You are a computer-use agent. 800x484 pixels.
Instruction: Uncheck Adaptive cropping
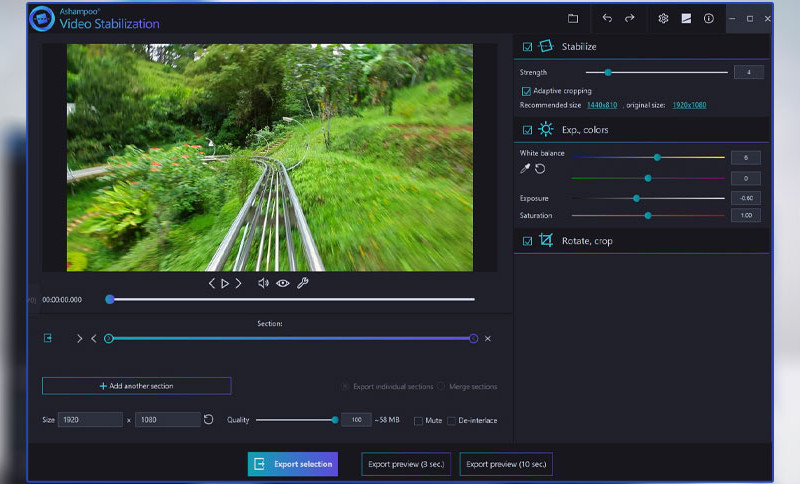(x=526, y=91)
